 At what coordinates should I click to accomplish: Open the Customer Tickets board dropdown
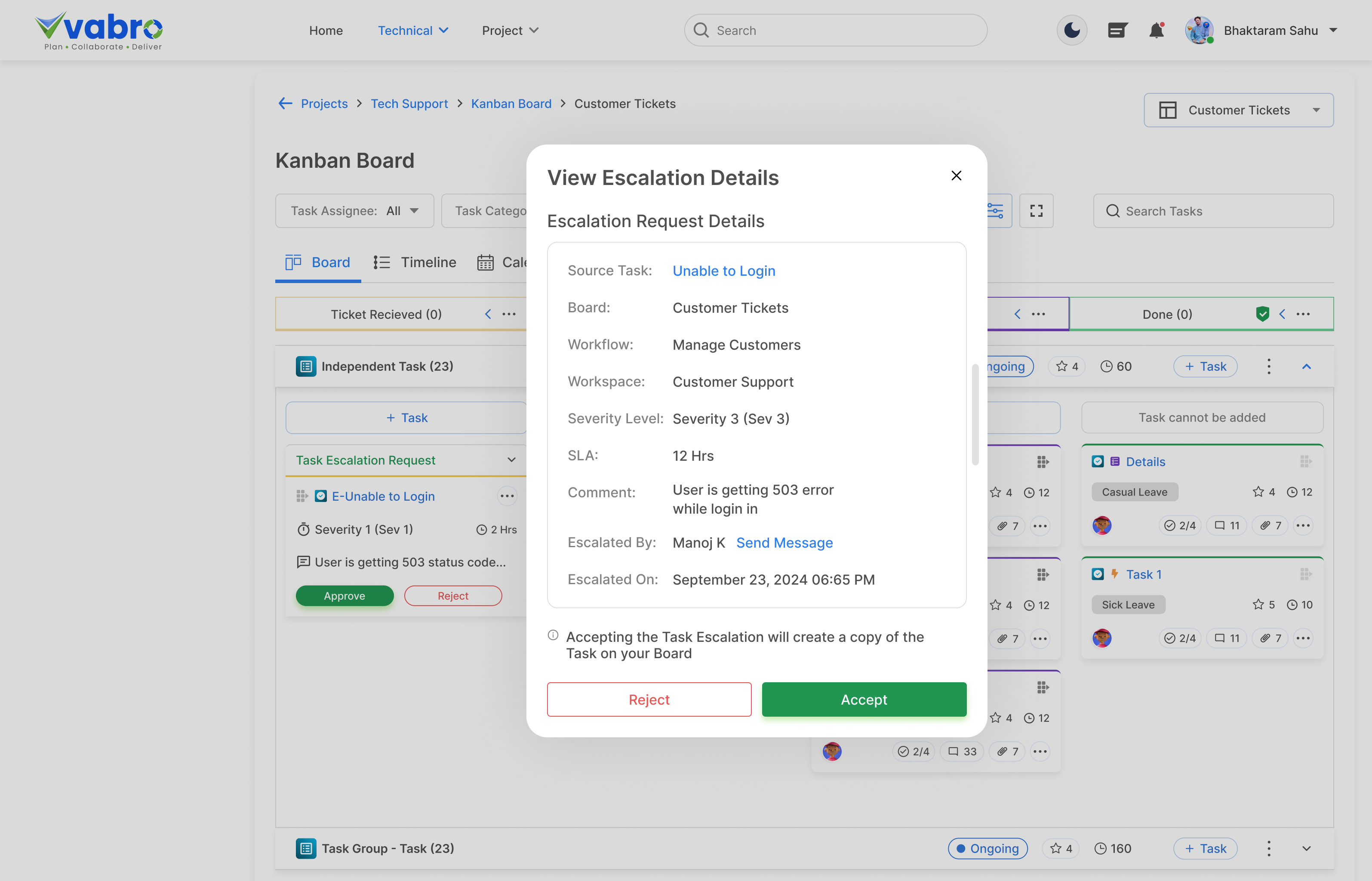1238,110
